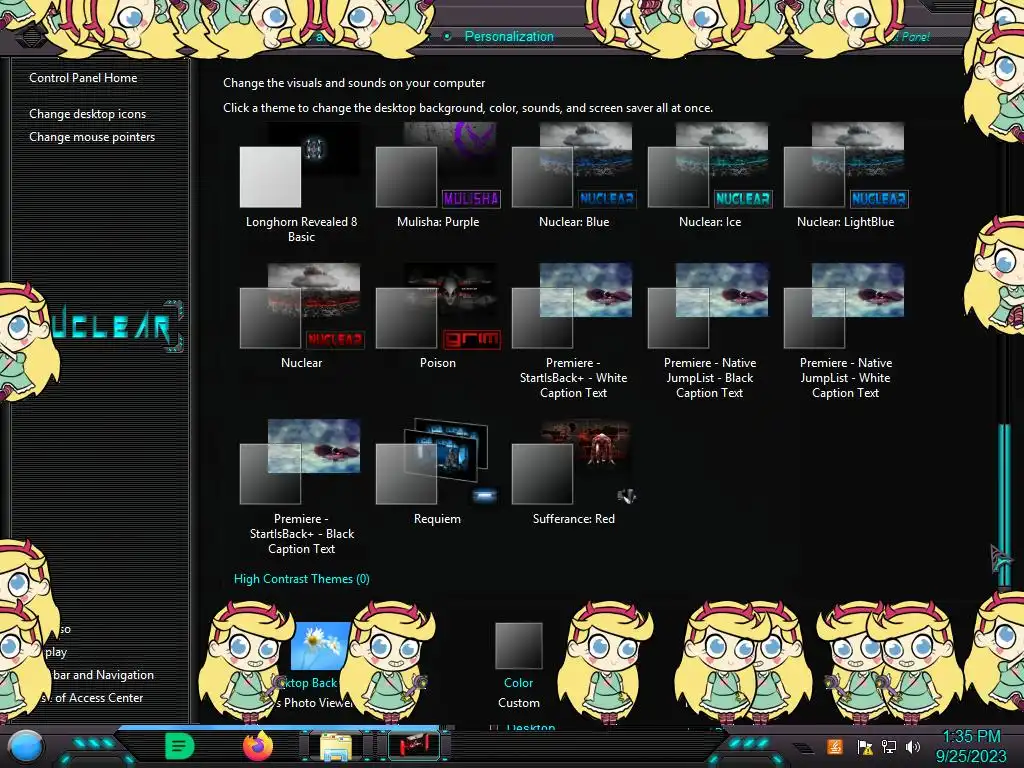Select the red Nuclear theme
The image size is (1024, 768).
point(301,317)
